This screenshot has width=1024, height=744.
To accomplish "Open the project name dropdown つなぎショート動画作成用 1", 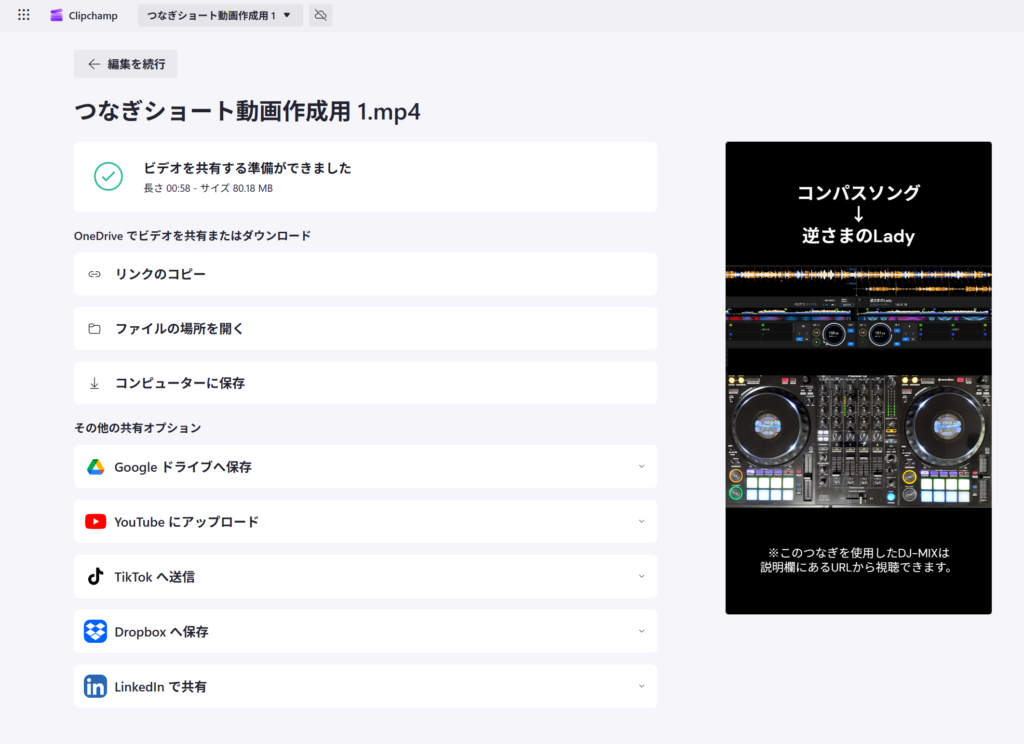I will tap(220, 15).
